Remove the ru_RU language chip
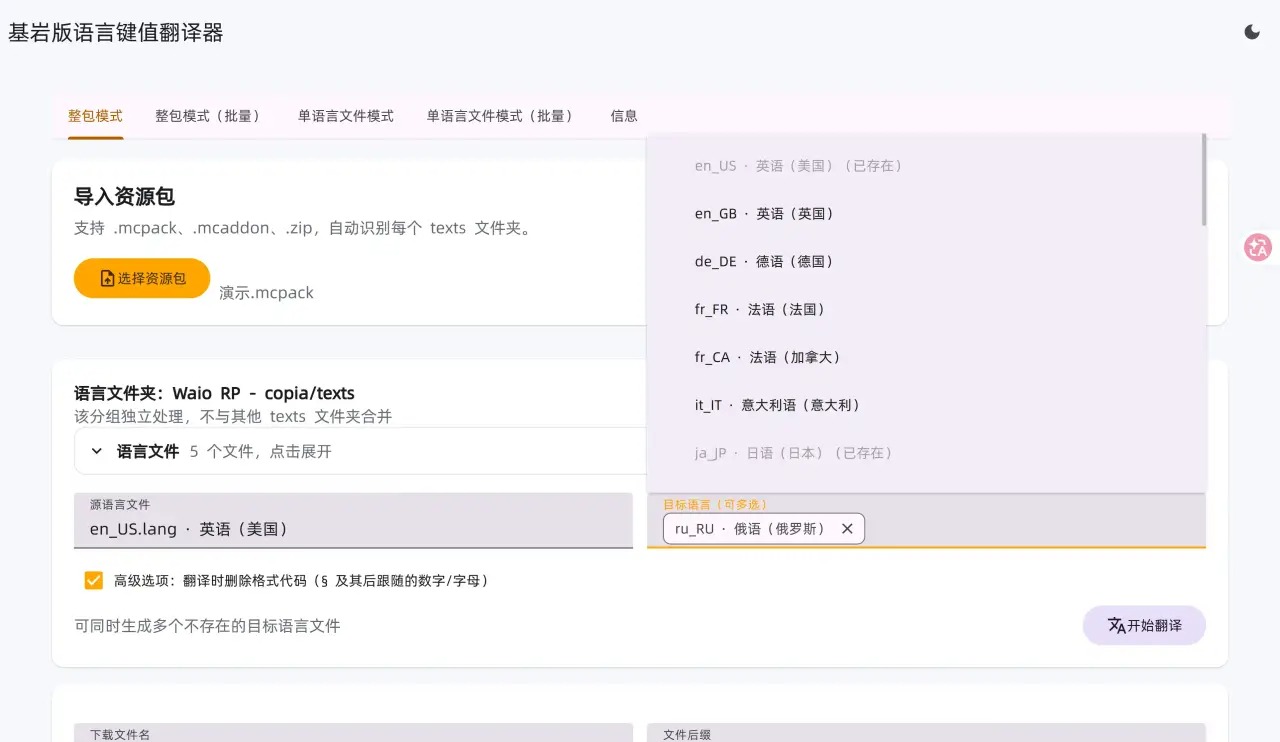 point(847,528)
